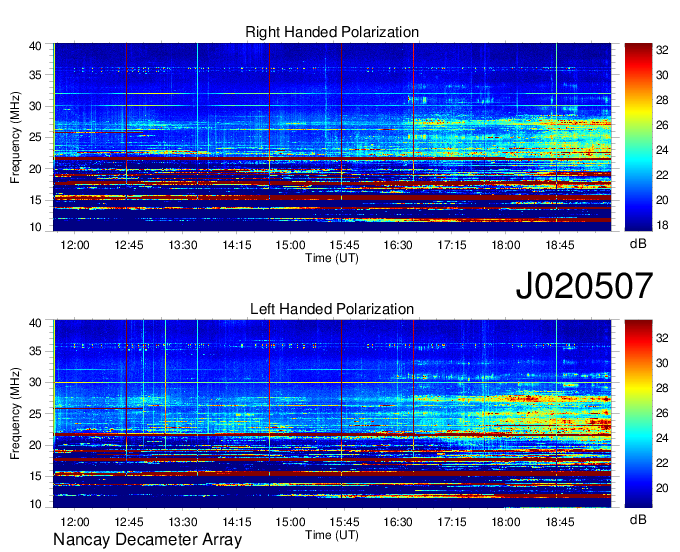Click Frequency (MHz) axis label of Right Handed plot
The width and height of the screenshot is (680, 552).
pyautogui.click(x=15, y=137)
